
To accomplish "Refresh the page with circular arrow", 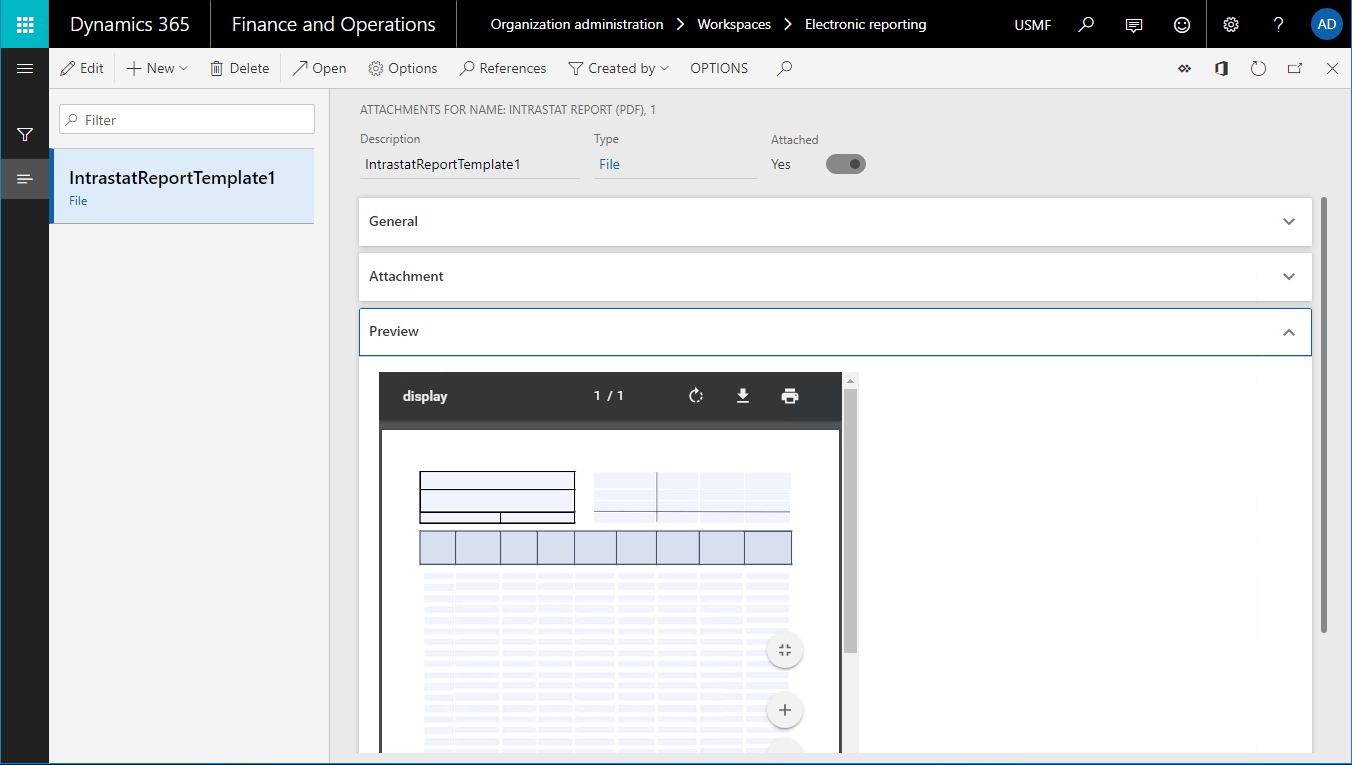I will [1258, 68].
